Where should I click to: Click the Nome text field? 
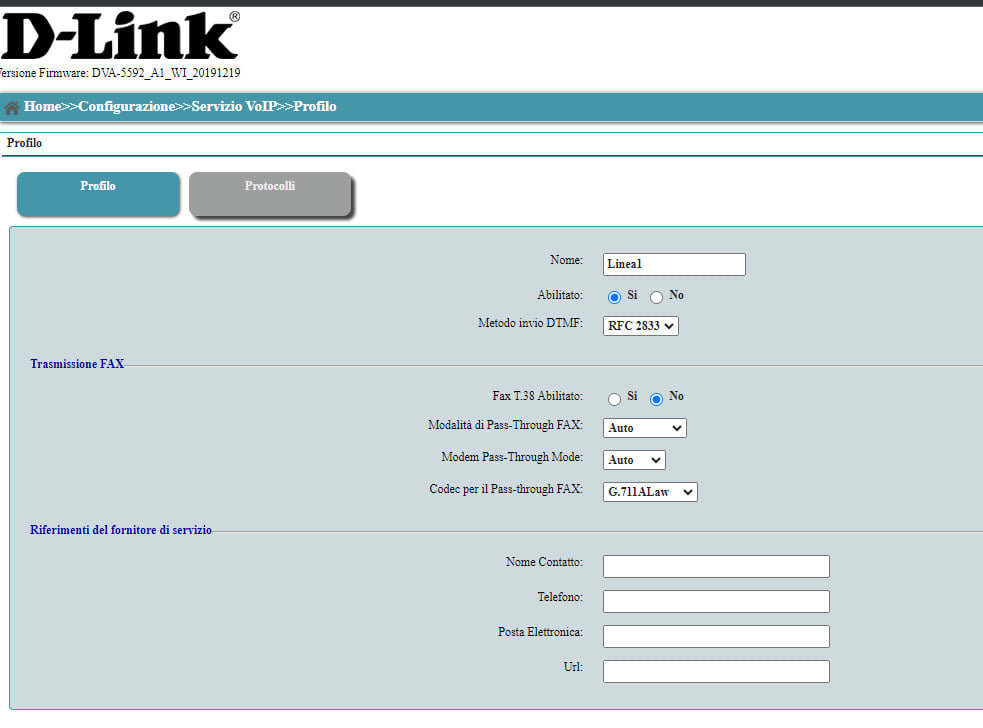(674, 264)
